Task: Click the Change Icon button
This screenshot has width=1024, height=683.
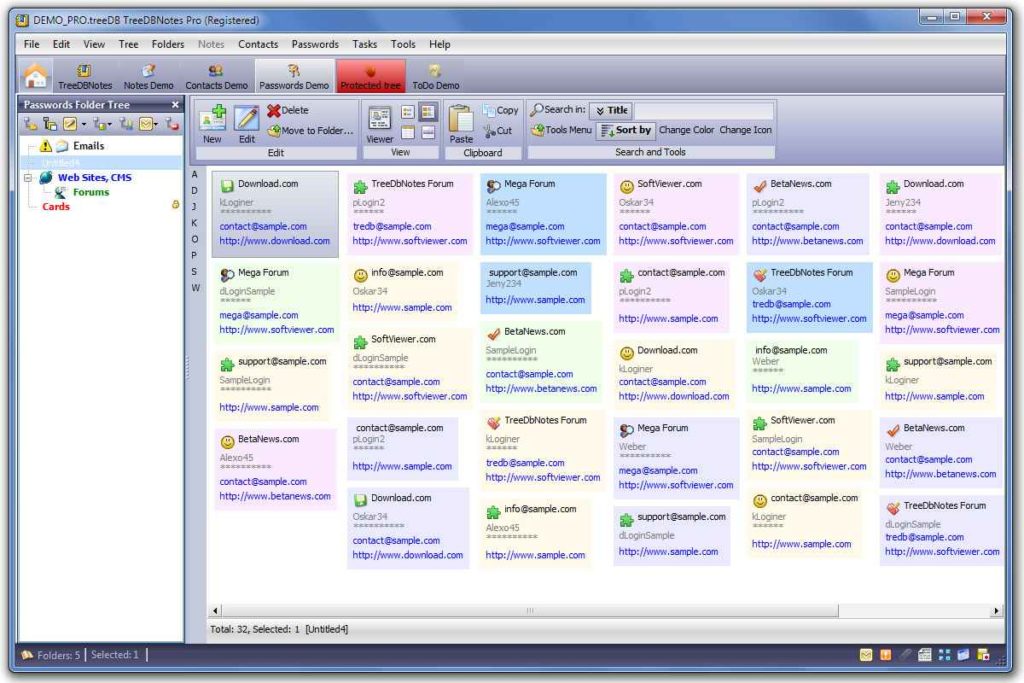Action: coord(745,130)
